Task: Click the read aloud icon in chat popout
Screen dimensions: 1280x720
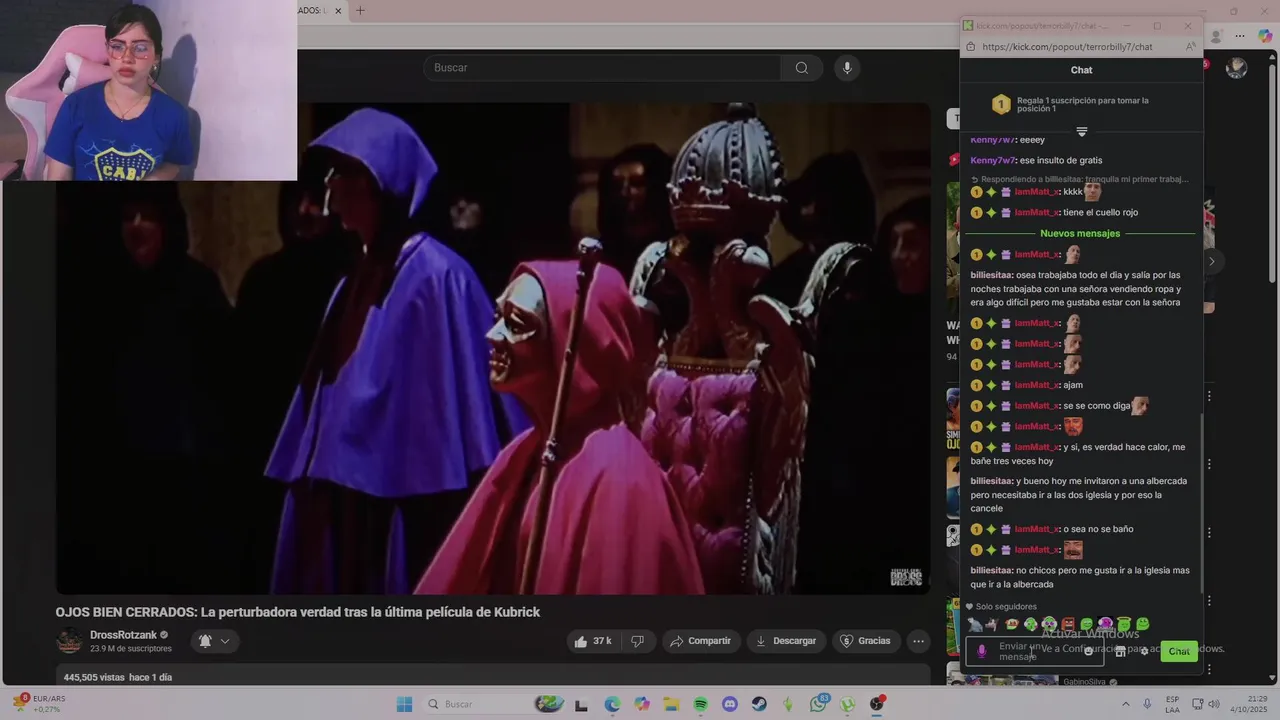Action: point(1190,47)
